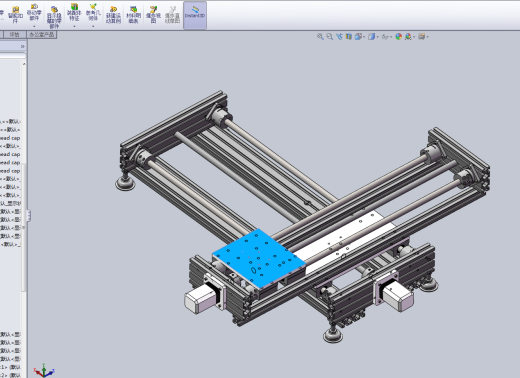
Task: Click the Previous View icon
Action: [339, 37]
